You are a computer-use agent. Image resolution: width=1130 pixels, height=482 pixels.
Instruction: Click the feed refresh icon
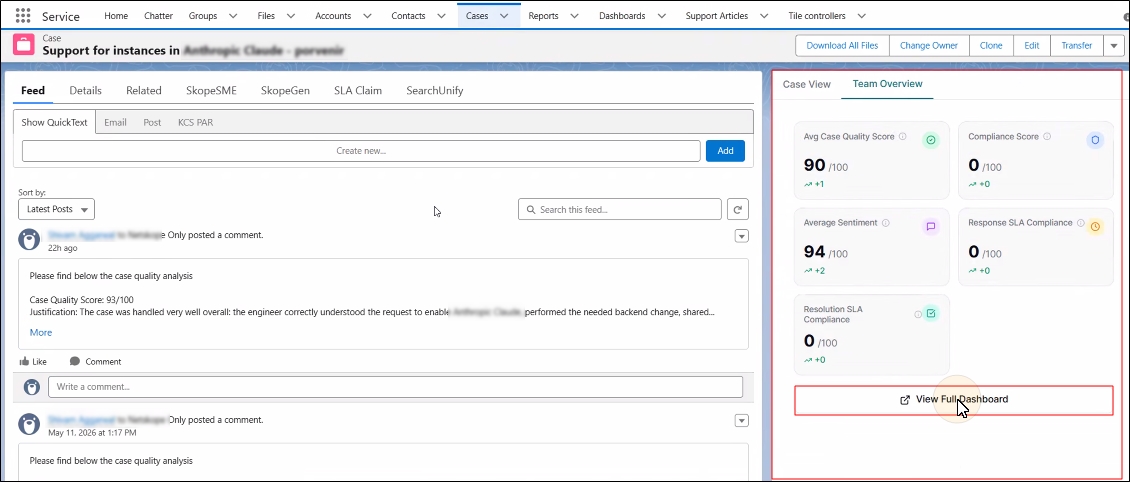[x=737, y=210]
